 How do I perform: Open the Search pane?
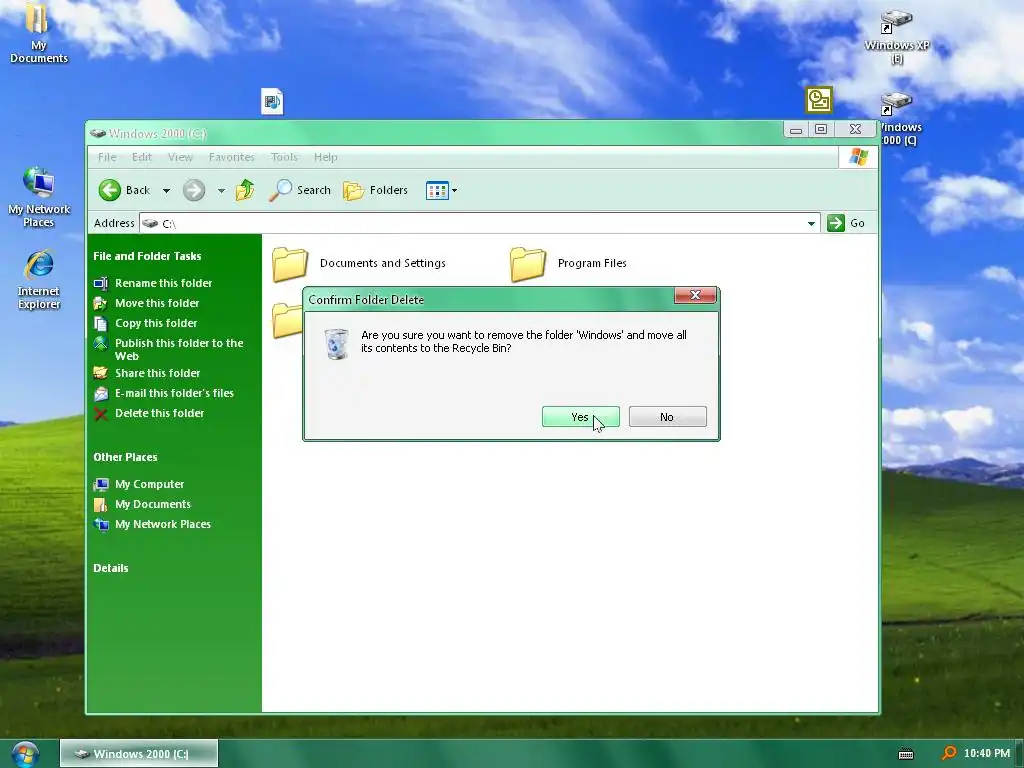300,190
